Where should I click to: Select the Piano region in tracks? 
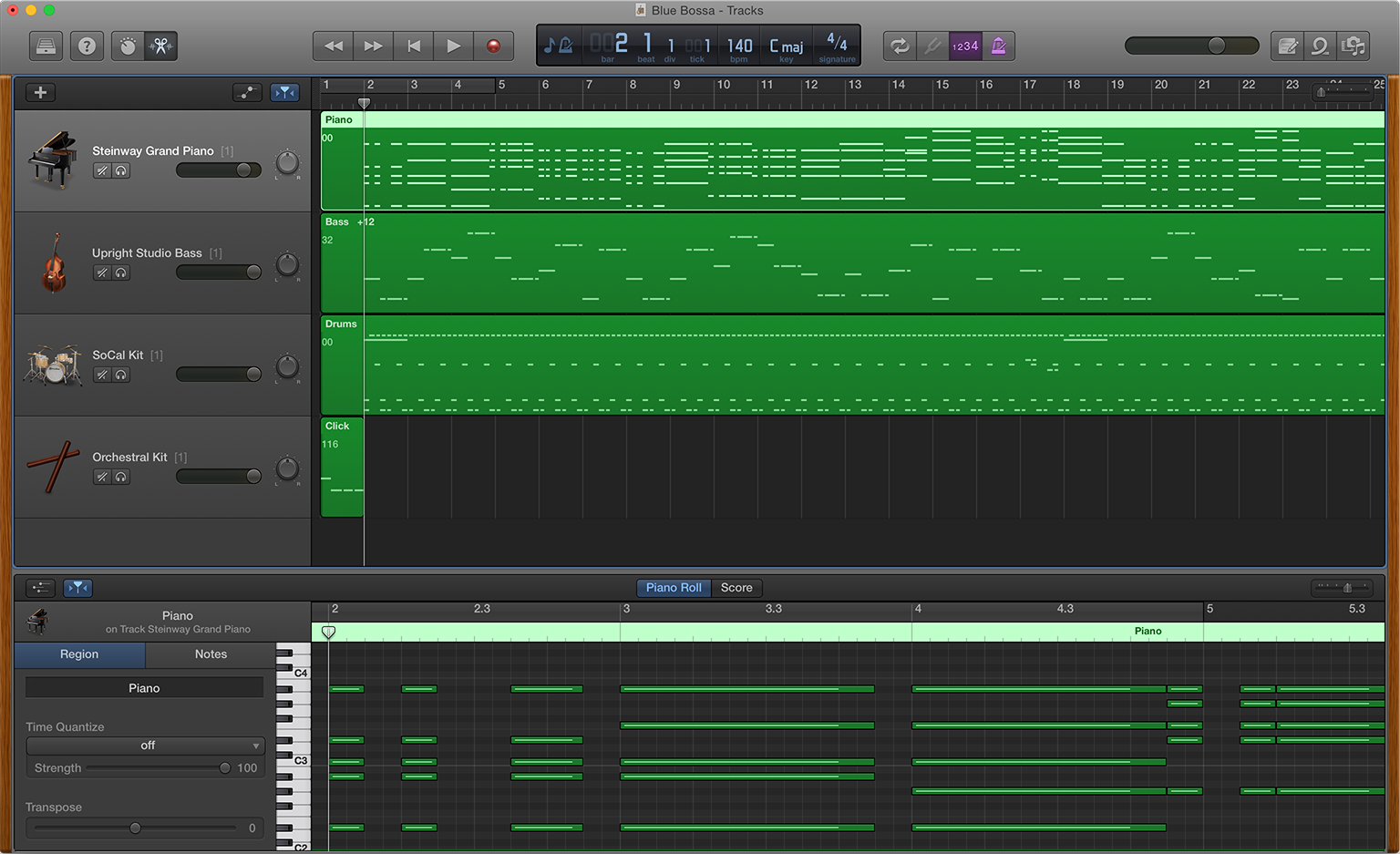pyautogui.click(x=853, y=161)
